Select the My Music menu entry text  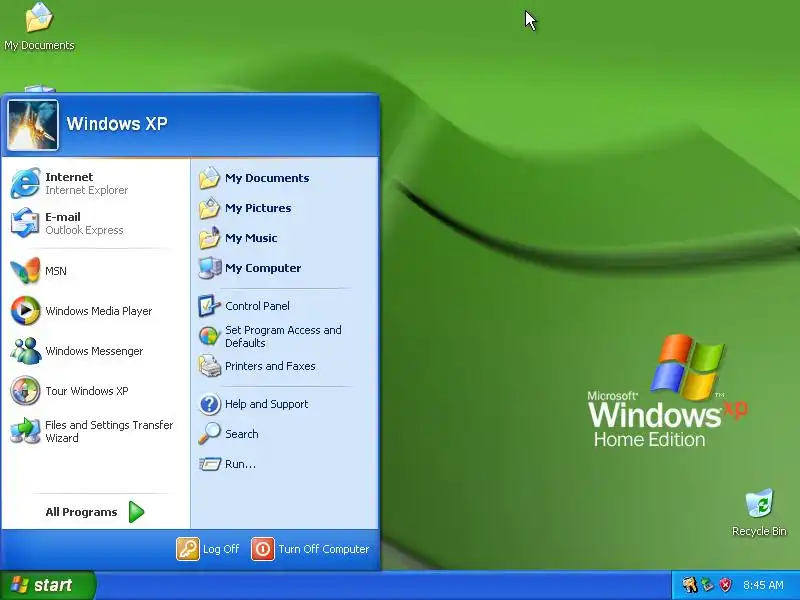(x=251, y=238)
